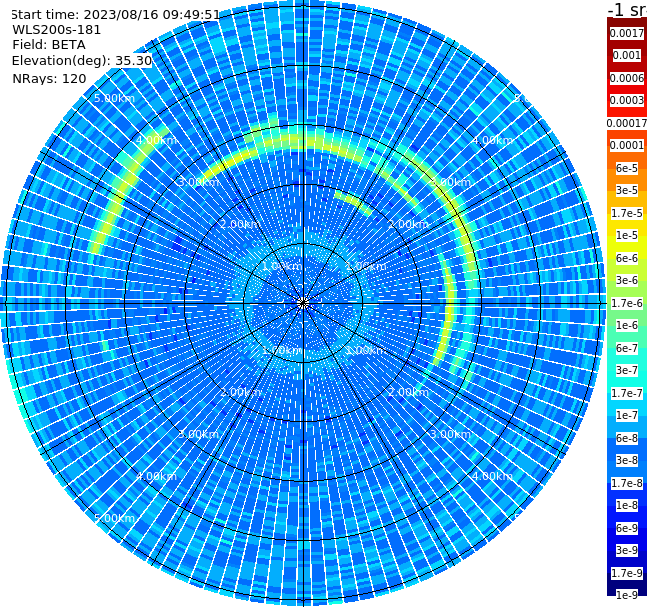Select the WLS200s-181 instrument label
The height and width of the screenshot is (607, 647).
click(x=57, y=30)
